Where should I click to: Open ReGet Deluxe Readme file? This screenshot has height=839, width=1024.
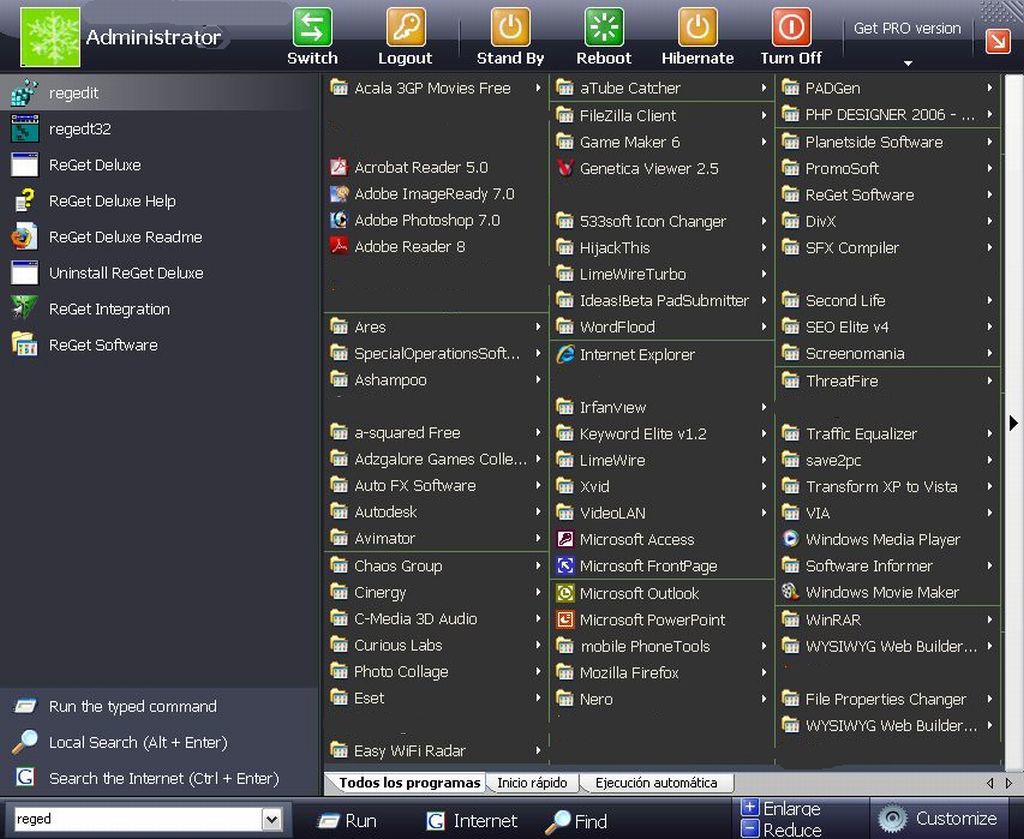pyautogui.click(x=160, y=236)
